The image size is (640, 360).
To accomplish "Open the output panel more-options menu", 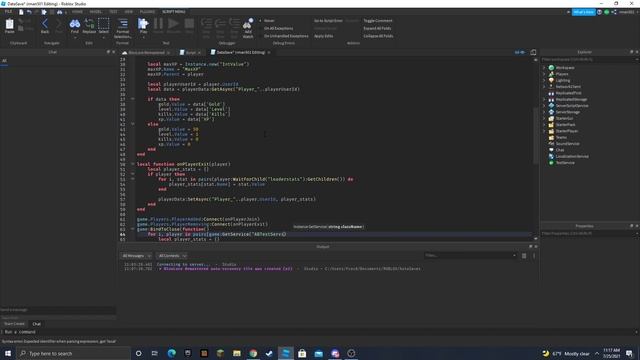I will pos(534,256).
